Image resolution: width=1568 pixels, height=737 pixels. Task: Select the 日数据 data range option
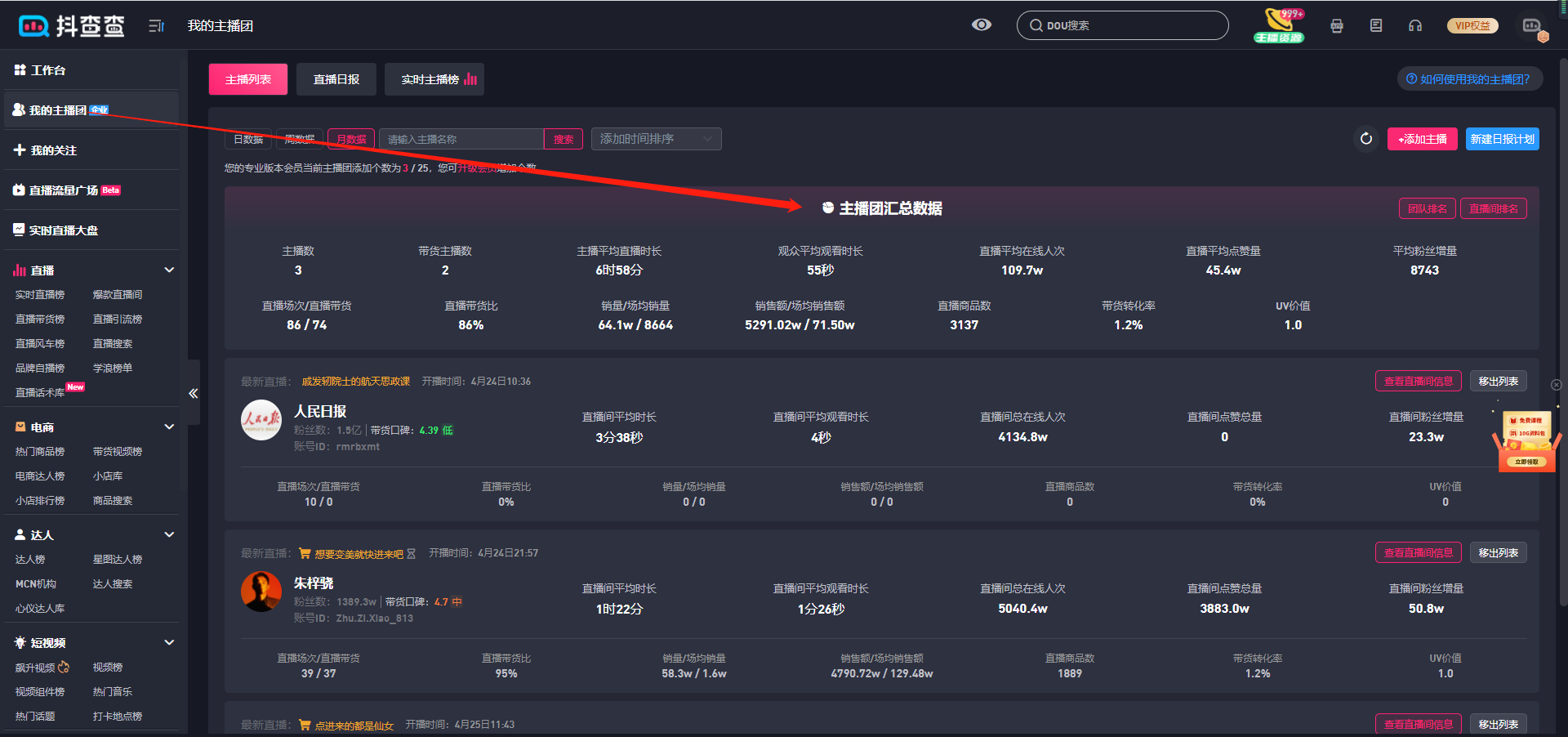pos(248,140)
